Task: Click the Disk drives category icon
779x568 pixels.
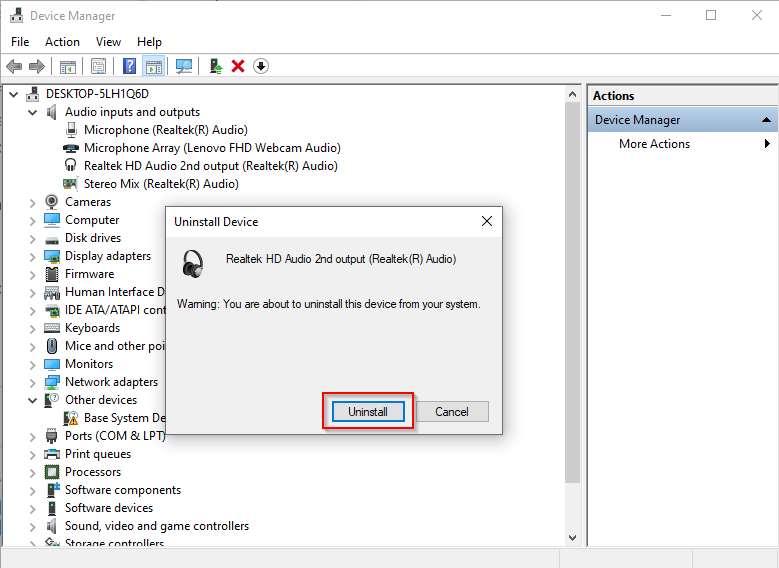Action: tap(52, 240)
